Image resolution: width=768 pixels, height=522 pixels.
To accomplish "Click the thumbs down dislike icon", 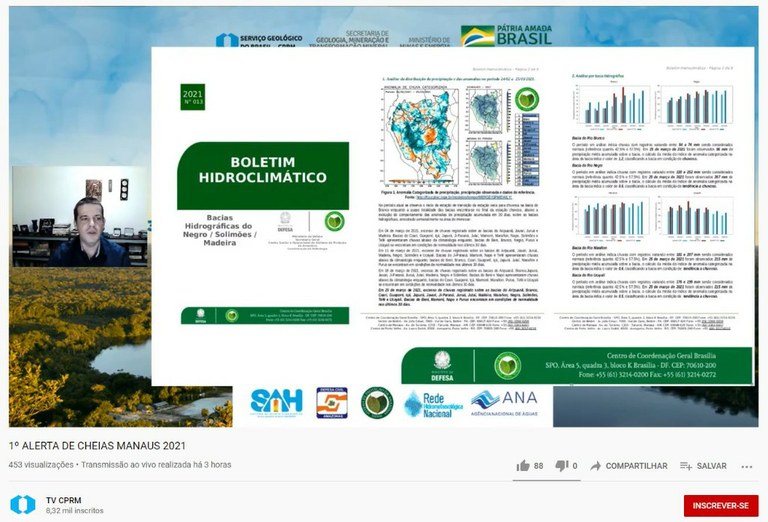I will (561, 466).
